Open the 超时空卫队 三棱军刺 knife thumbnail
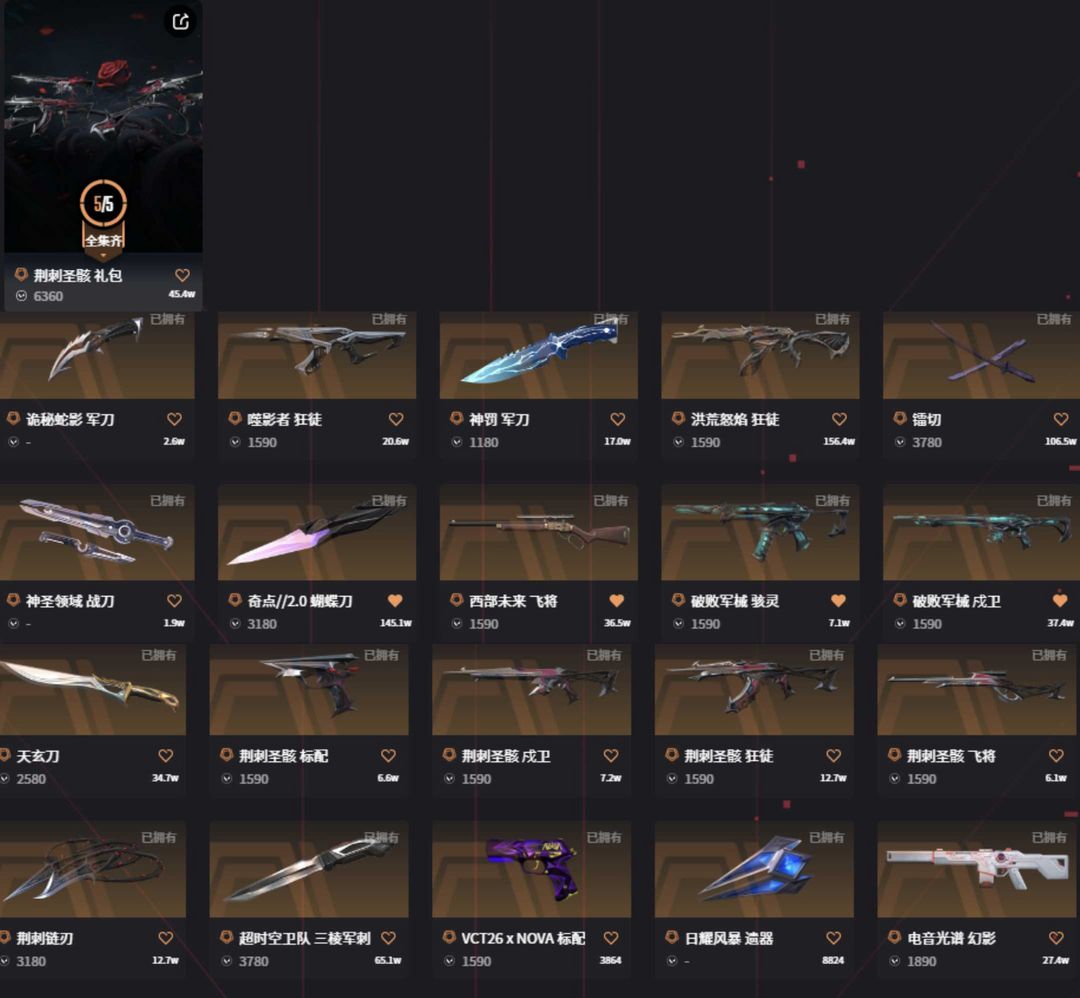The image size is (1080, 998). point(309,869)
